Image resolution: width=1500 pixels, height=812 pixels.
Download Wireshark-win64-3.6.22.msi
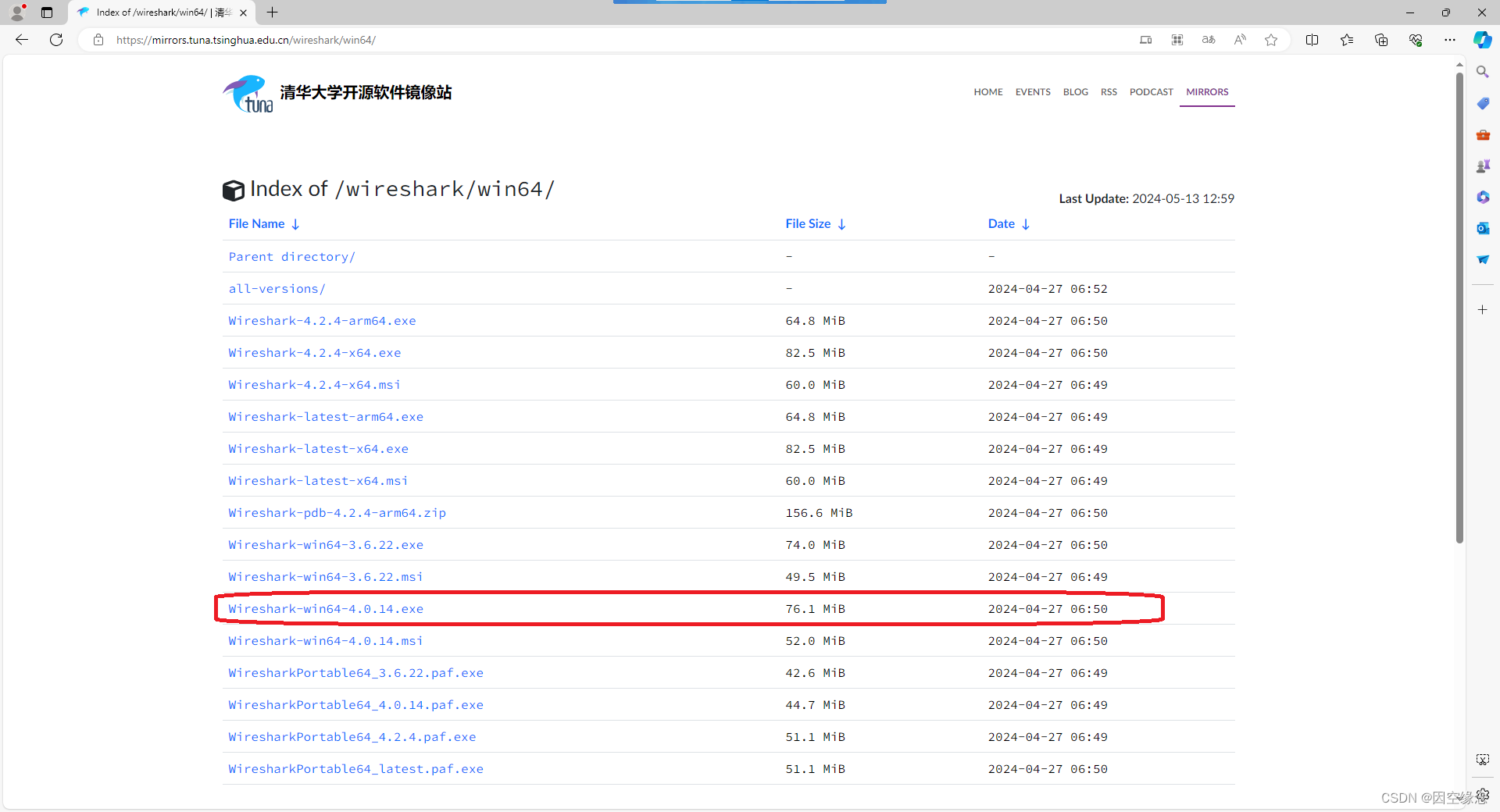(x=326, y=577)
